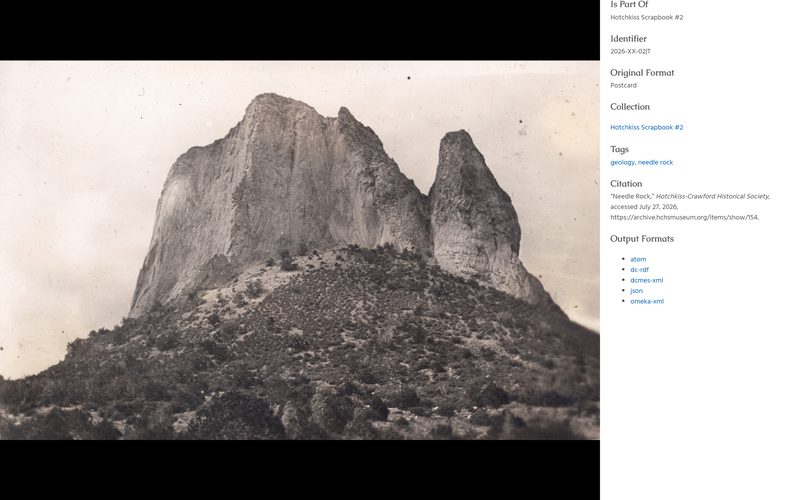Select the json output format

(x=636, y=291)
